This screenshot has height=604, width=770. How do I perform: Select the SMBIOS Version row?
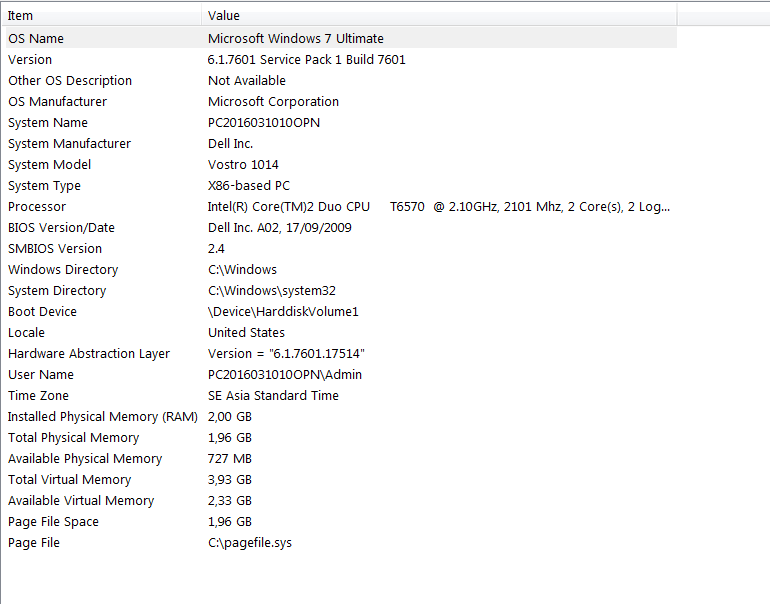341,248
